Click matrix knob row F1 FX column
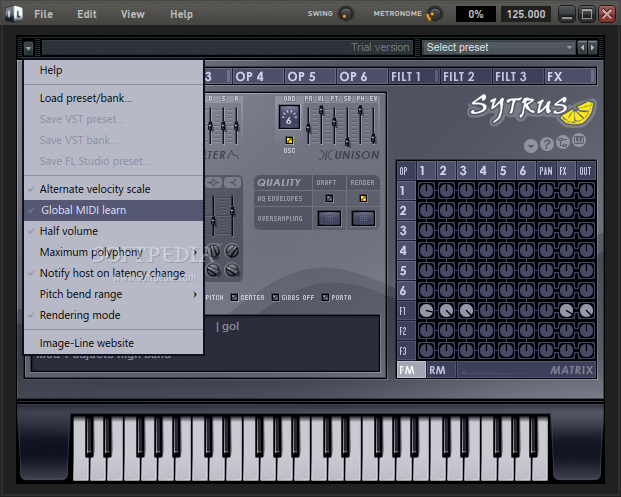This screenshot has height=497, width=621. (x=566, y=311)
